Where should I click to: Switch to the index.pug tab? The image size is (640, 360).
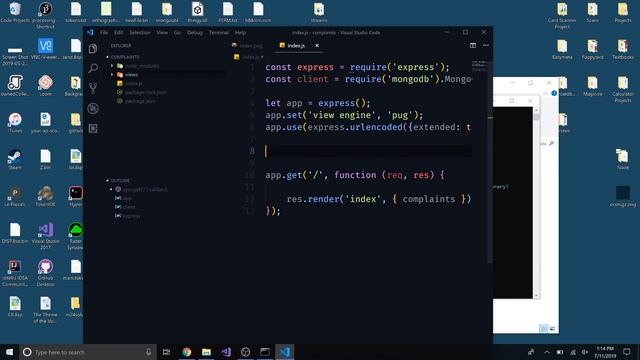tap(247, 46)
